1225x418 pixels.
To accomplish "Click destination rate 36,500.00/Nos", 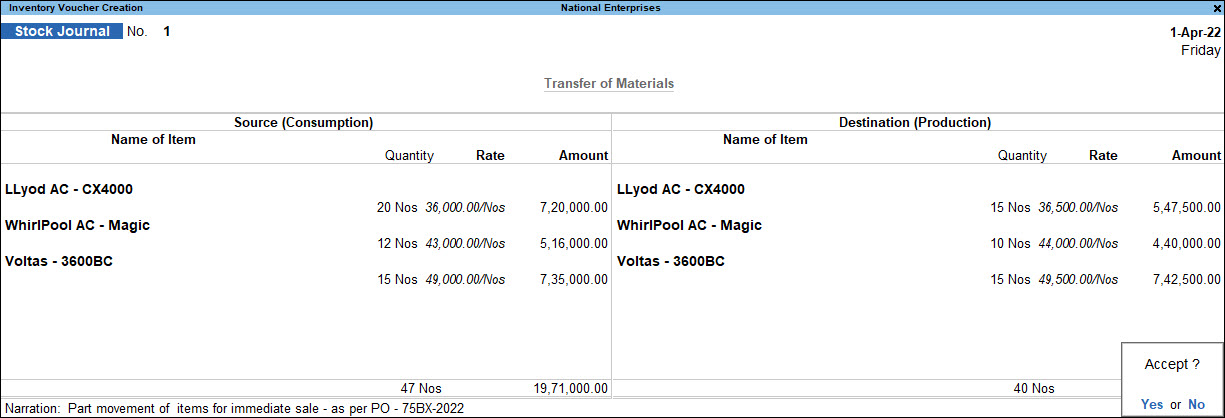I will click(1078, 207).
